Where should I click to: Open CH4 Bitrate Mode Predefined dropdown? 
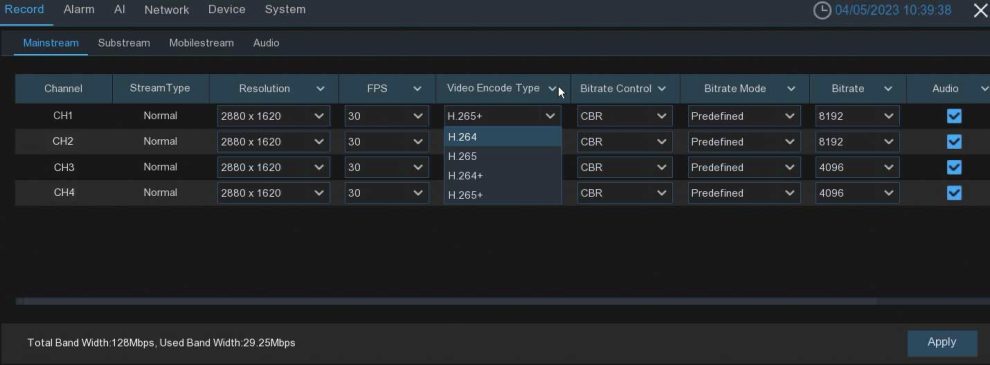point(744,193)
